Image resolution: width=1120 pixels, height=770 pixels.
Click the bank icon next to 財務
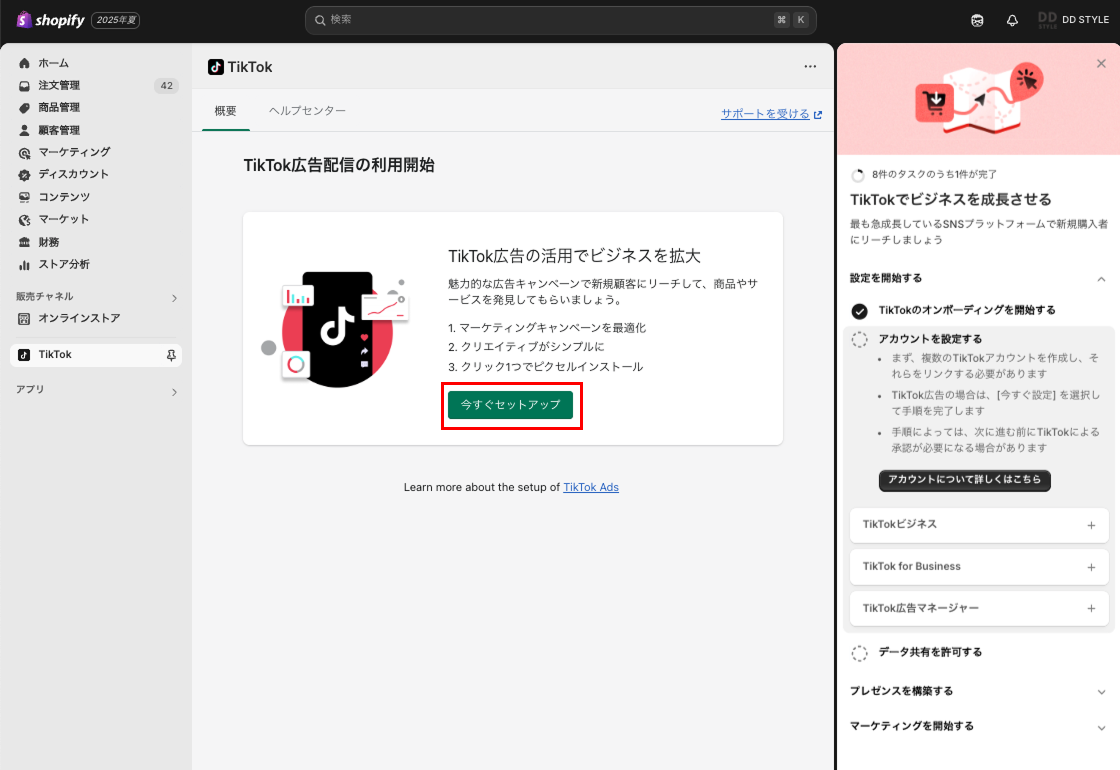(x=24, y=242)
